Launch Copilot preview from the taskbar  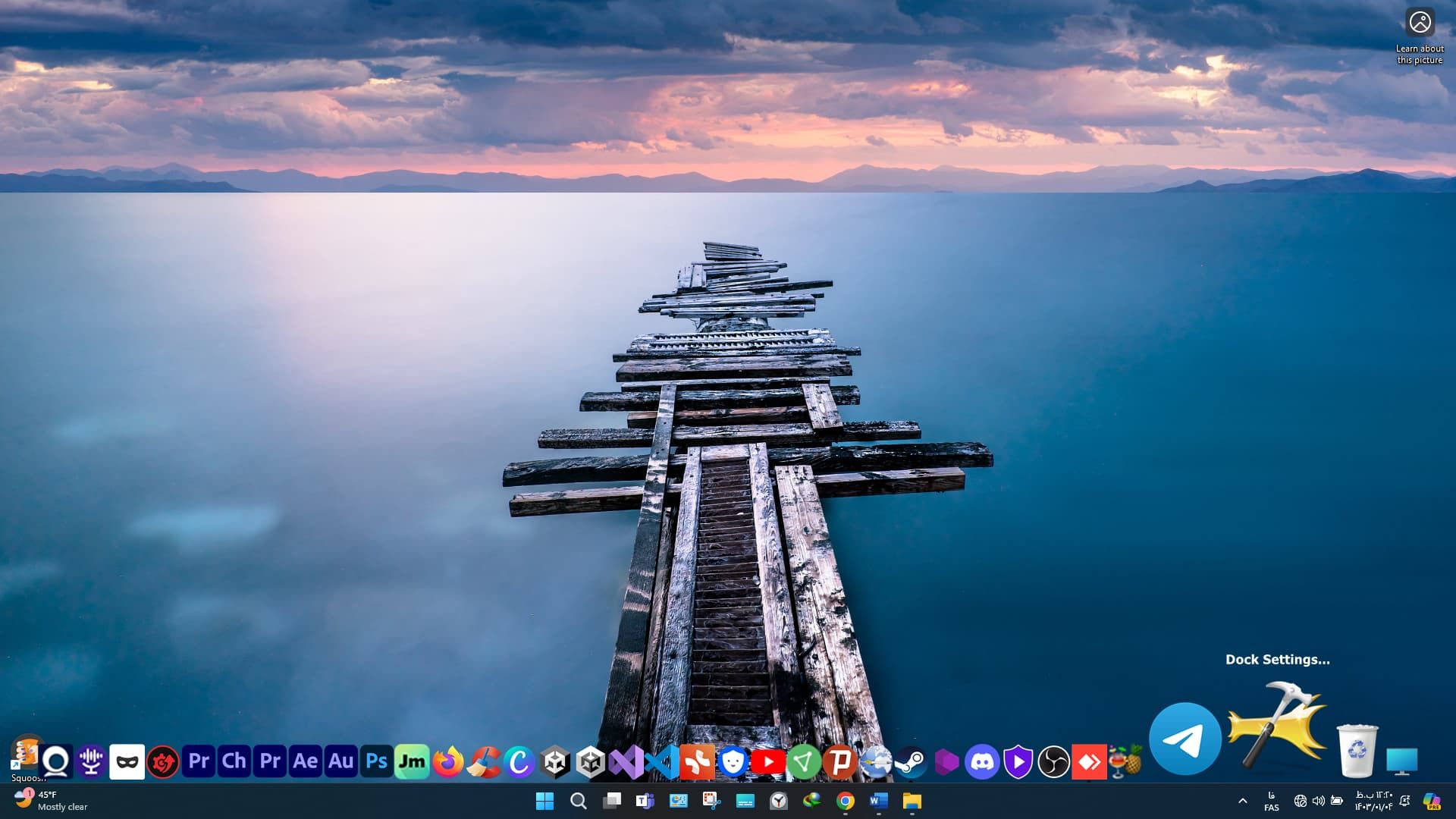coord(1431,801)
